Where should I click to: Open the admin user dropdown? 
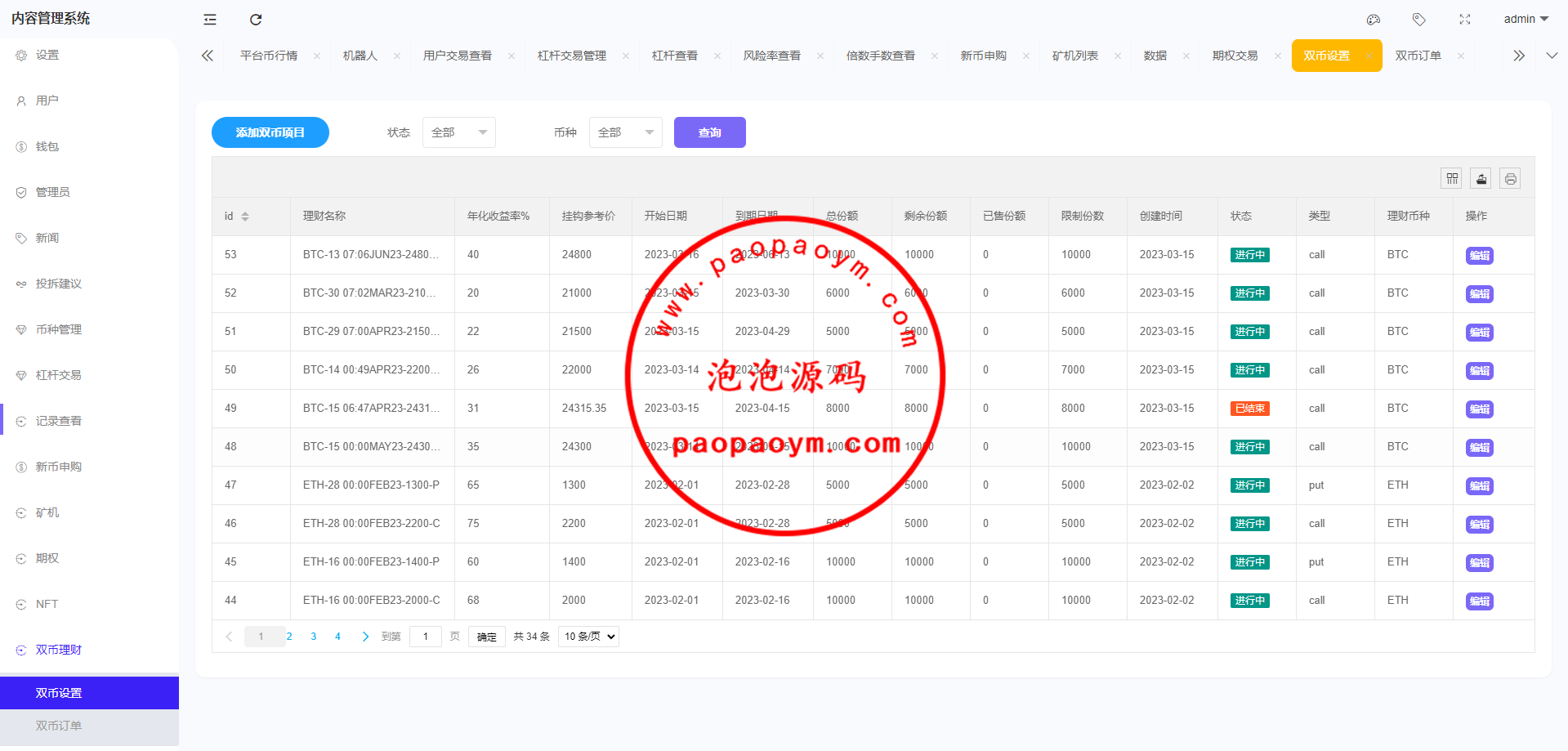point(1526,19)
